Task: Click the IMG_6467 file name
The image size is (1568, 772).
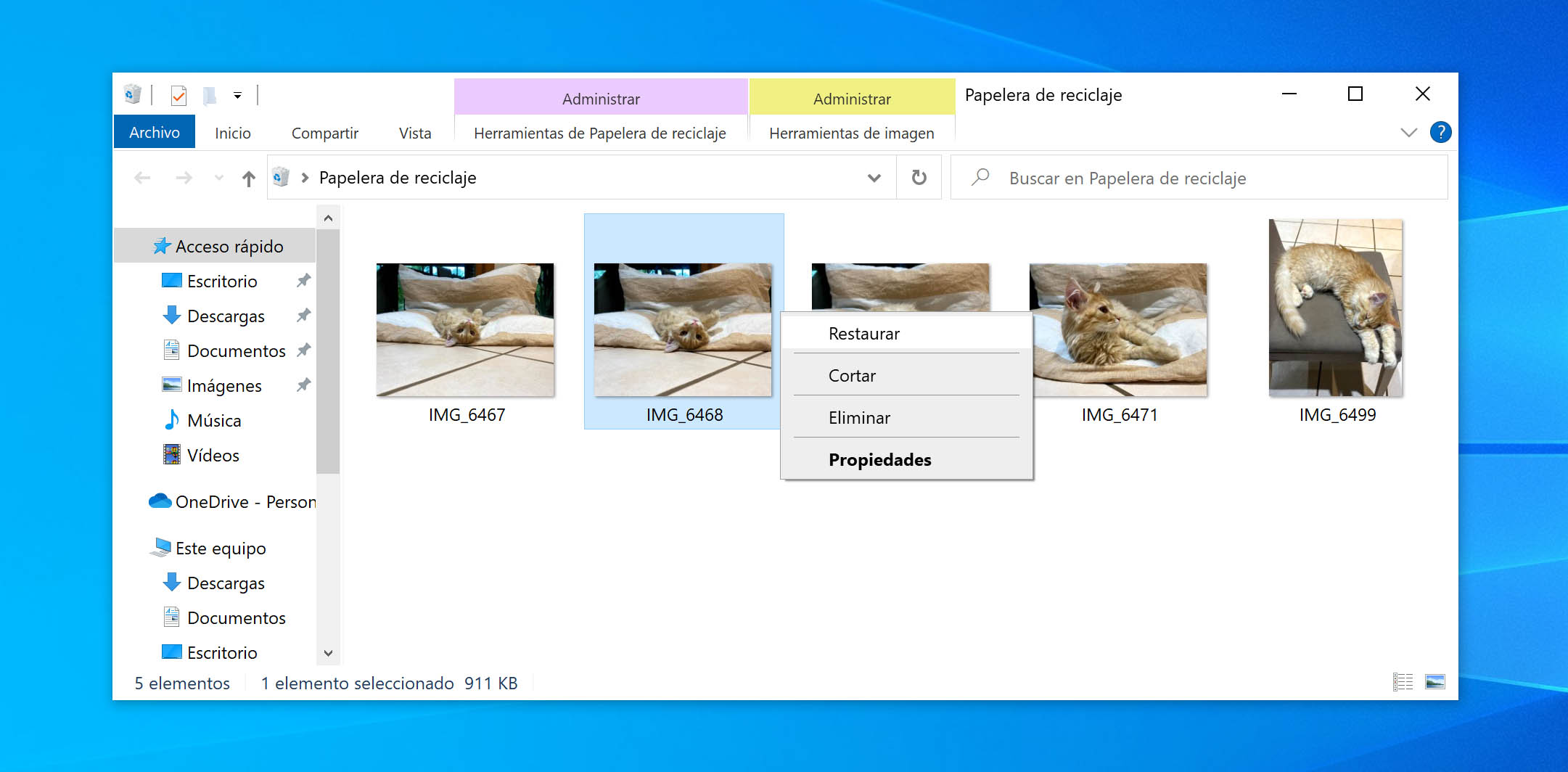Action: click(x=467, y=415)
